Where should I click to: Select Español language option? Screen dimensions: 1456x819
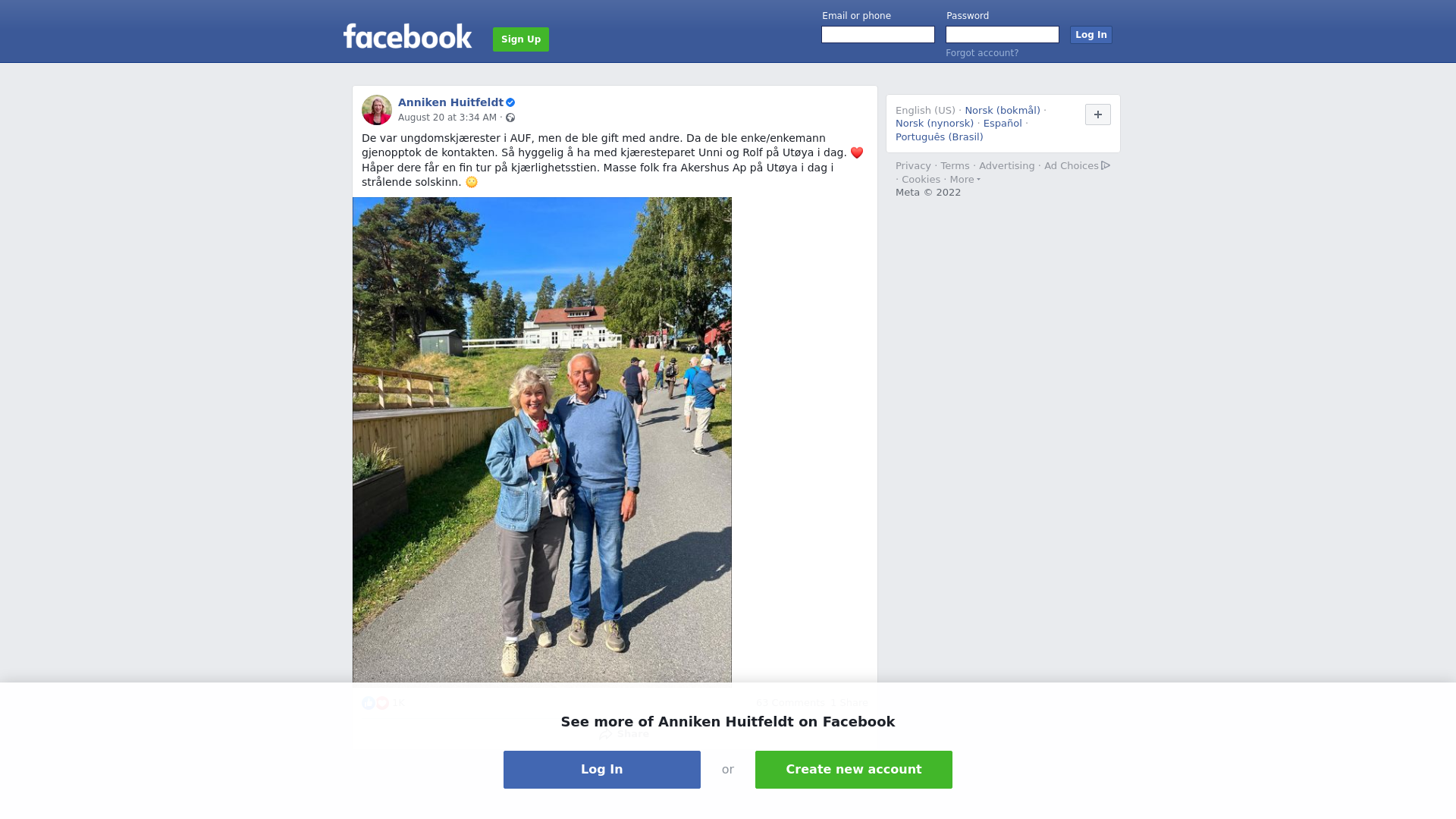tap(1003, 124)
